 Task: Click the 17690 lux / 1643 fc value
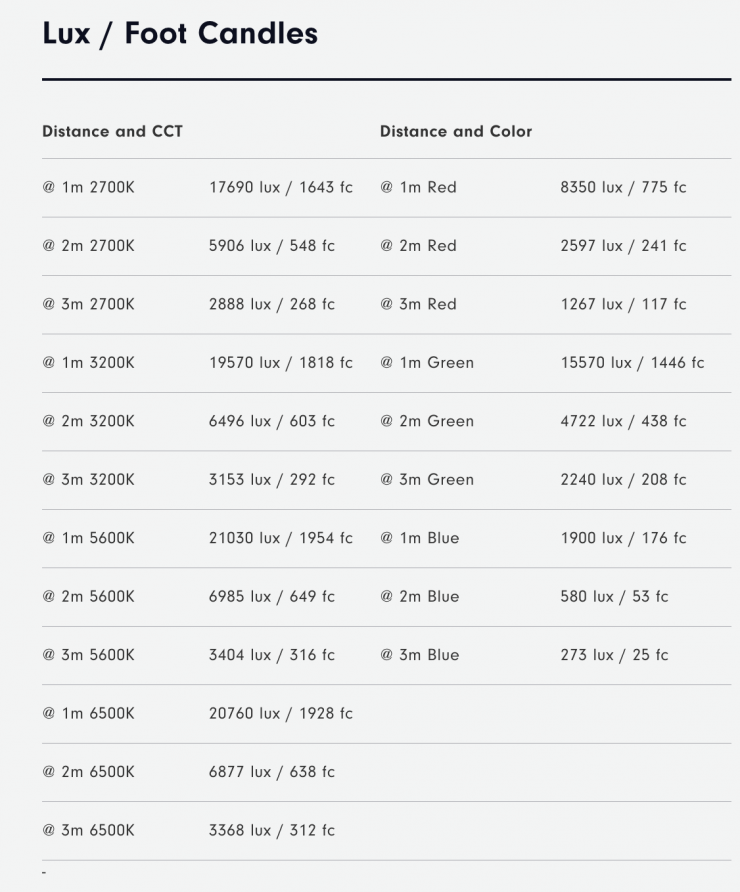pyautogui.click(x=280, y=187)
